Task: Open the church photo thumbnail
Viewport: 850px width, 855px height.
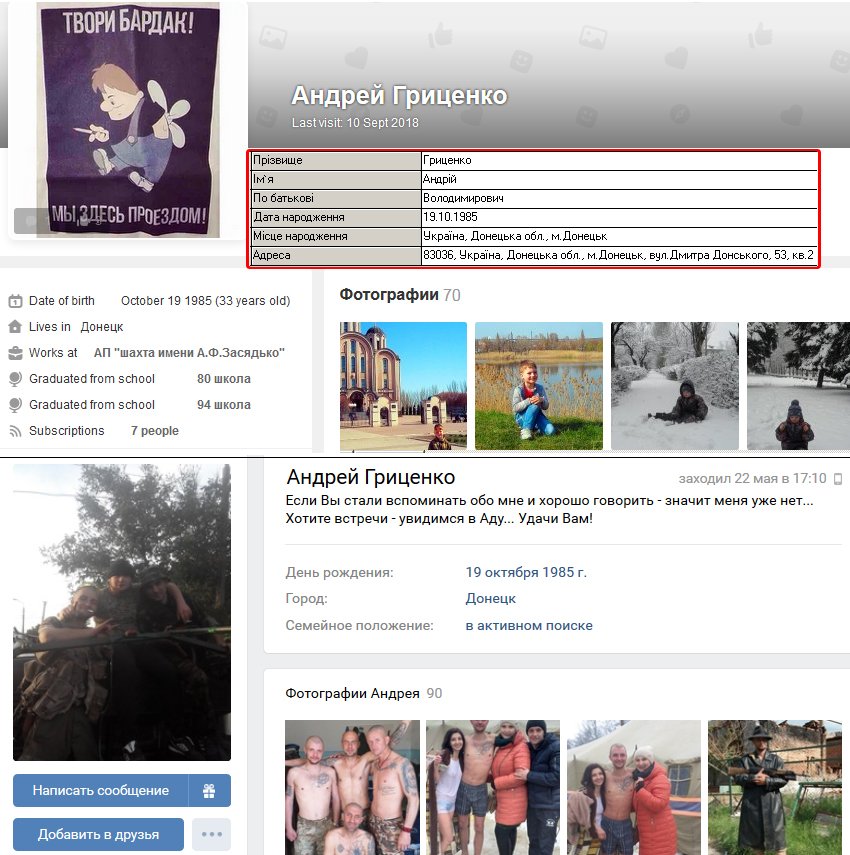Action: coord(403,386)
